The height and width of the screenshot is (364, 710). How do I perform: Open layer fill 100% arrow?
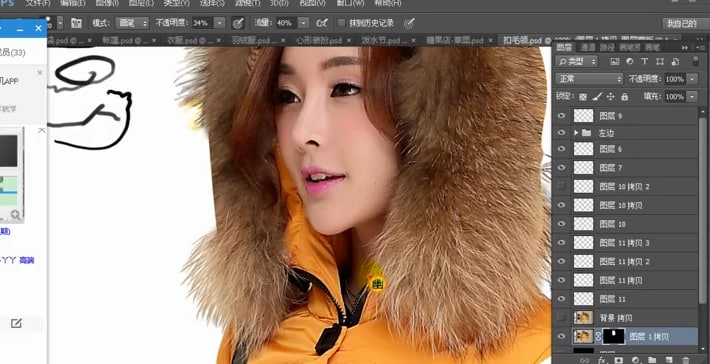692,96
